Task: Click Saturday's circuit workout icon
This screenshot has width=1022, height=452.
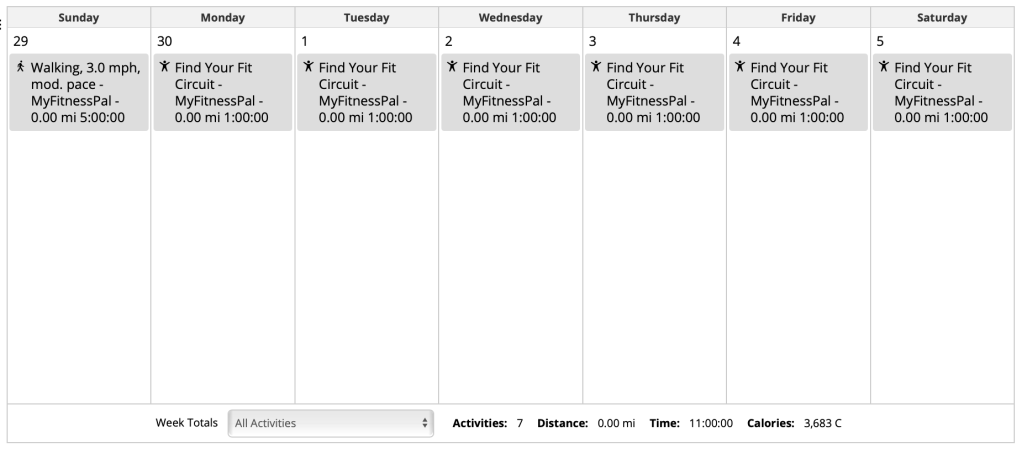Action: [884, 68]
